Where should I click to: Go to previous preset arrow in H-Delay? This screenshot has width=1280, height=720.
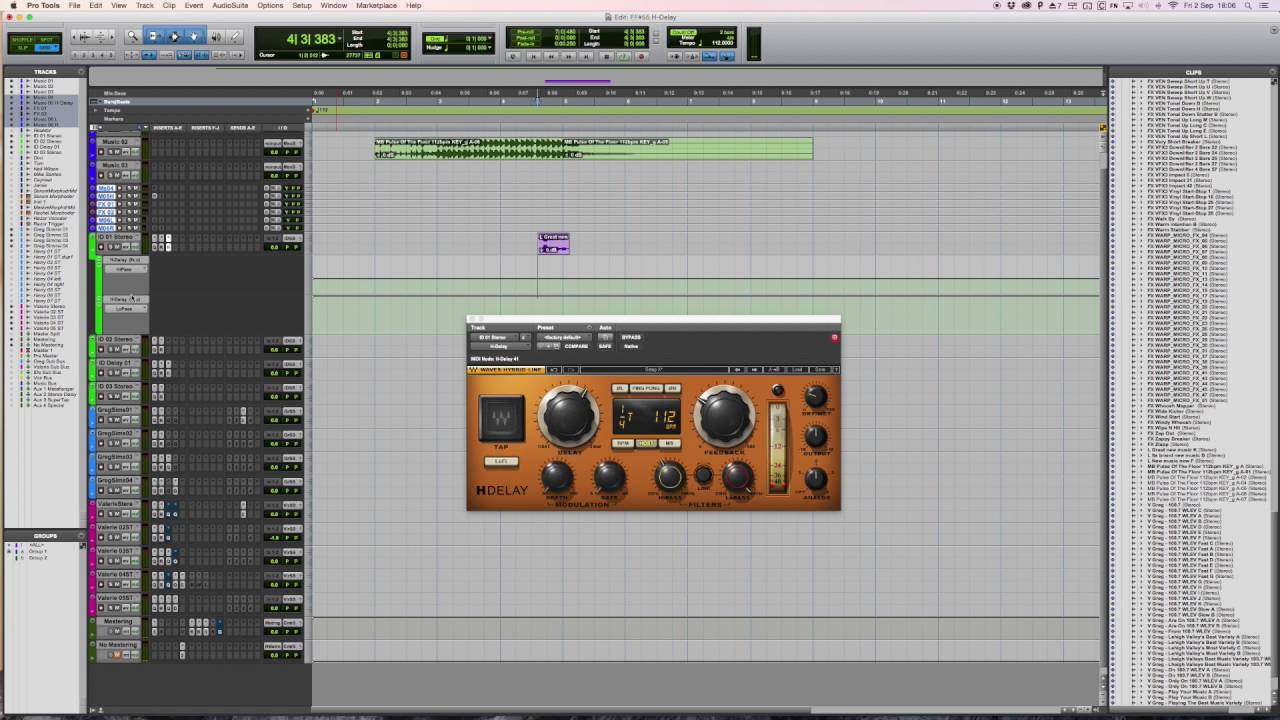738,370
